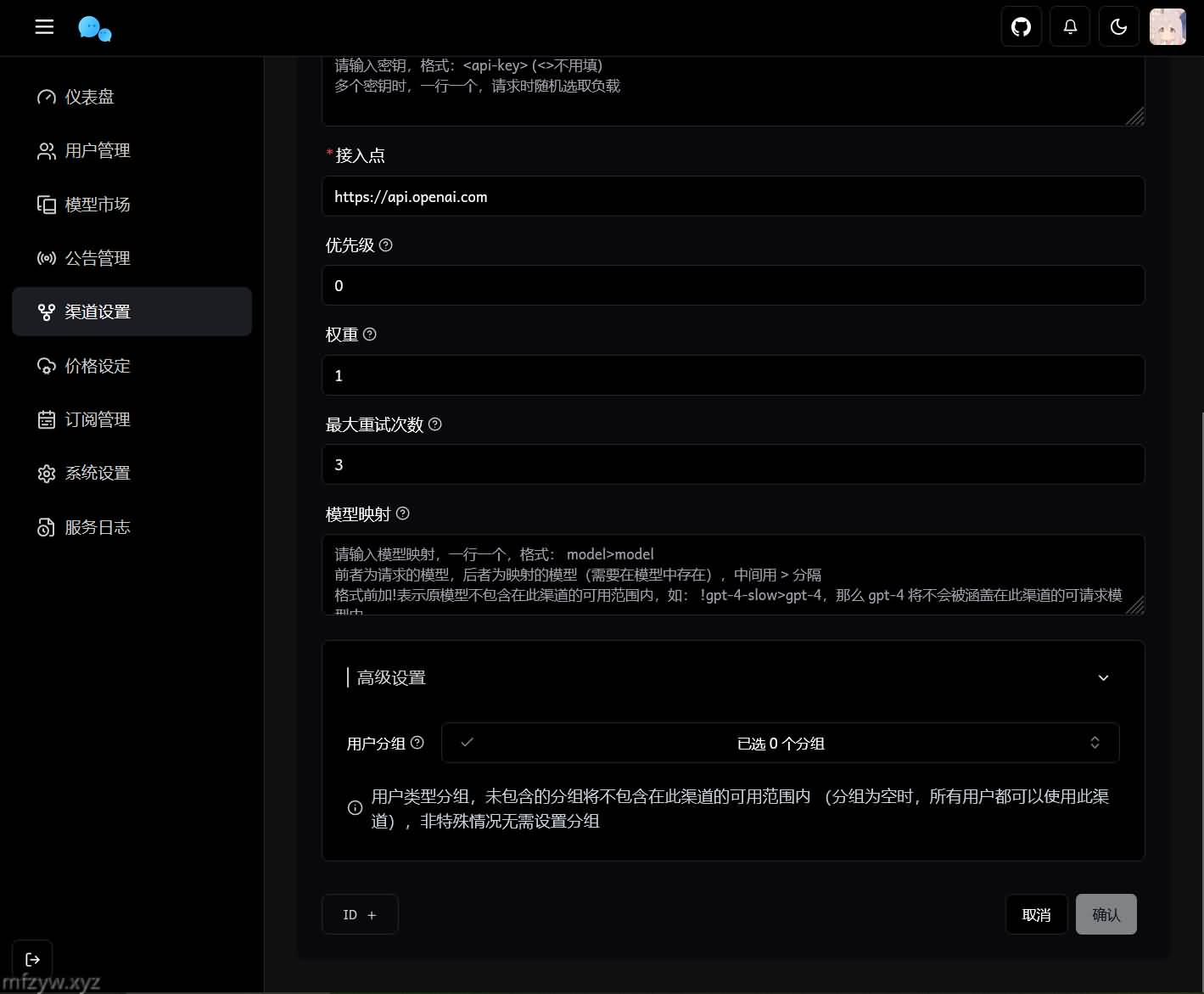
Task: Select 价格设定 in sidebar
Action: click(x=97, y=366)
